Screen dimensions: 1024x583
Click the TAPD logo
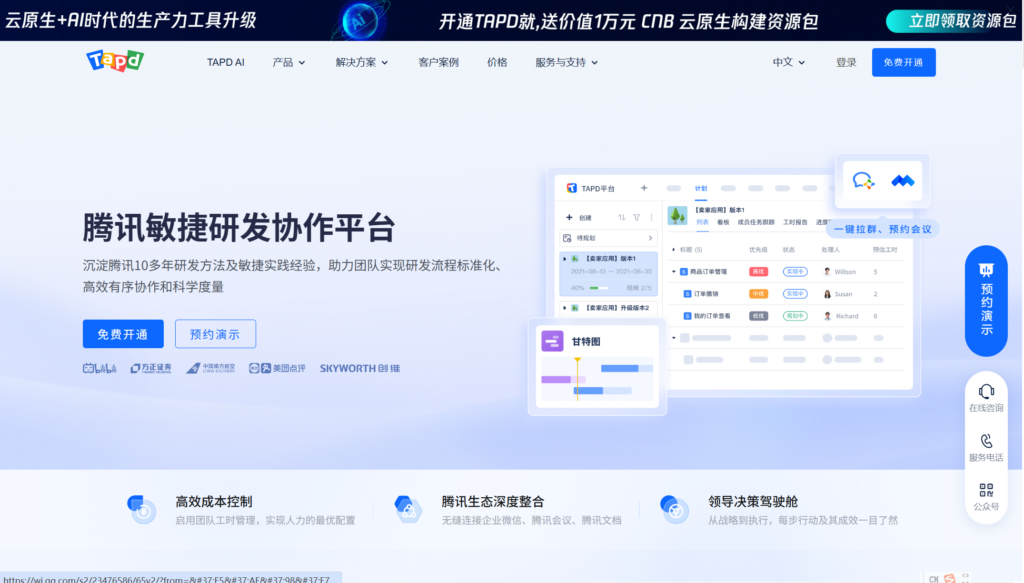pos(115,61)
